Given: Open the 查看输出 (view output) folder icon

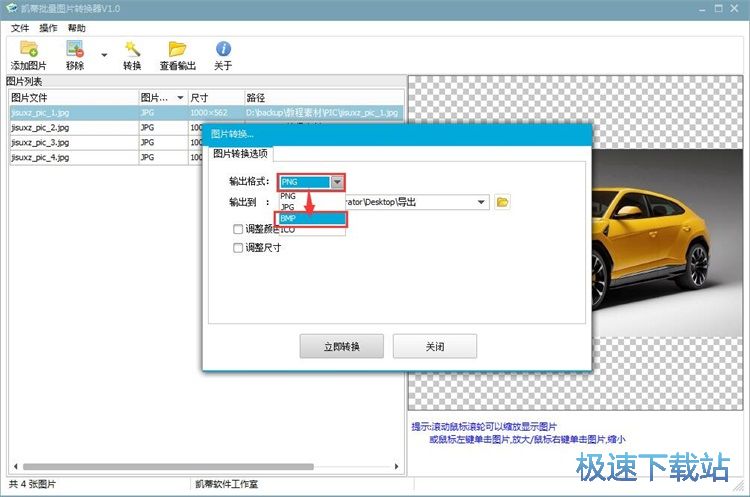Looking at the screenshot, I should point(177,55).
